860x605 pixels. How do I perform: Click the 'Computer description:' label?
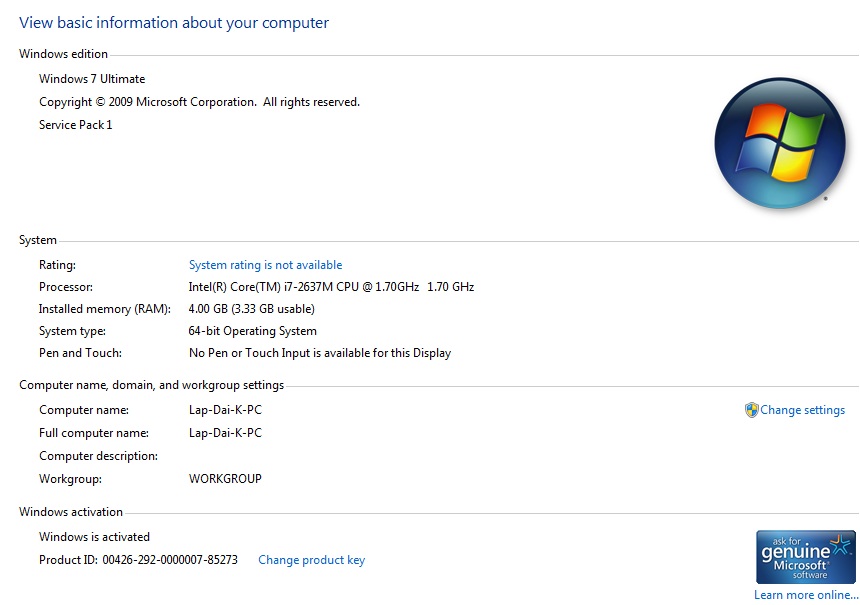98,456
